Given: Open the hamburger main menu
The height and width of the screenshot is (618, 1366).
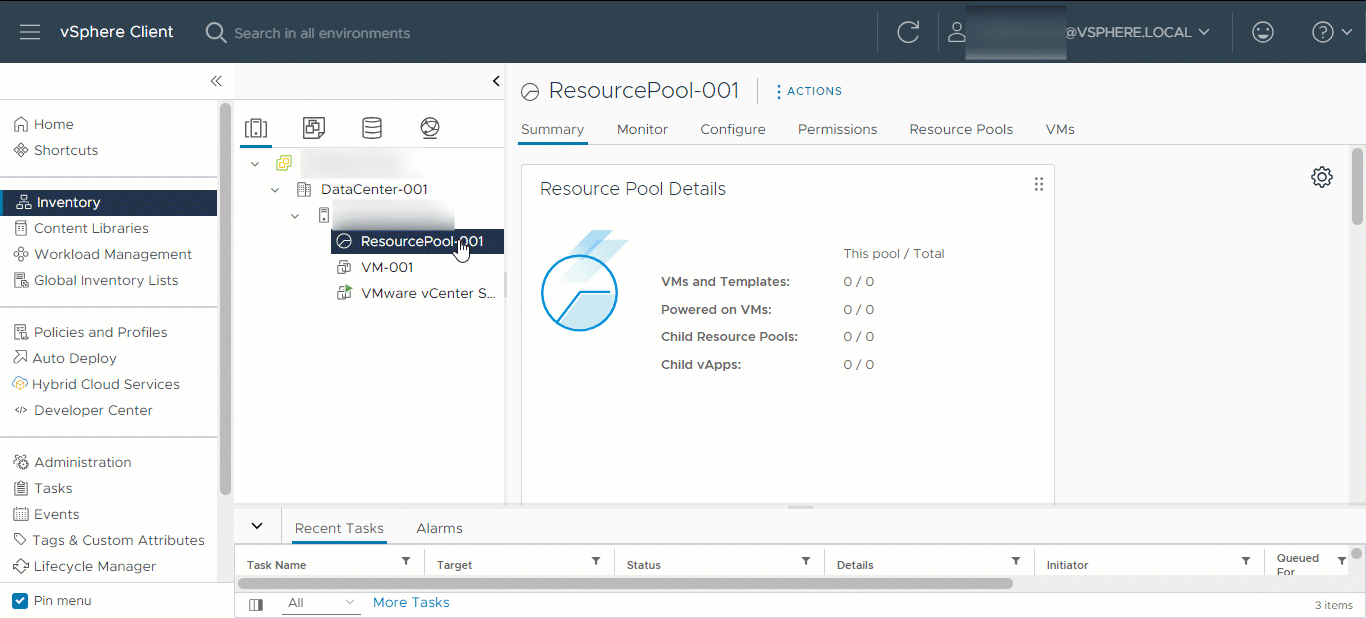Looking at the screenshot, I should click(x=30, y=32).
